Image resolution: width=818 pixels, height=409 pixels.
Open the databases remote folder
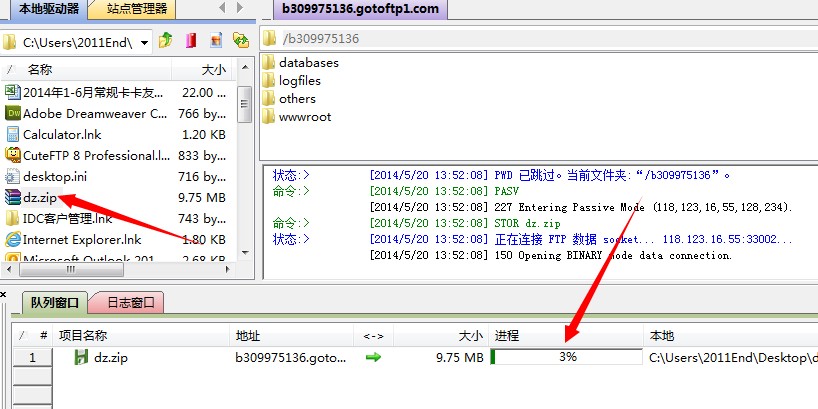pyautogui.click(x=308, y=62)
